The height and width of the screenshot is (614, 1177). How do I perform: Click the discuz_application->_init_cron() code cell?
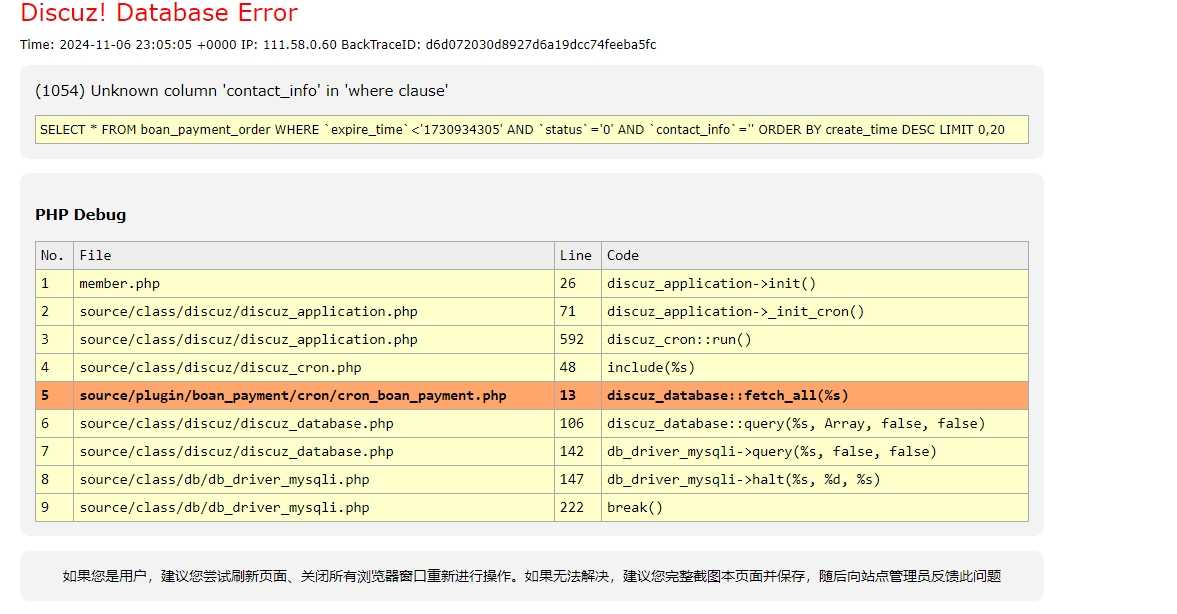click(735, 312)
